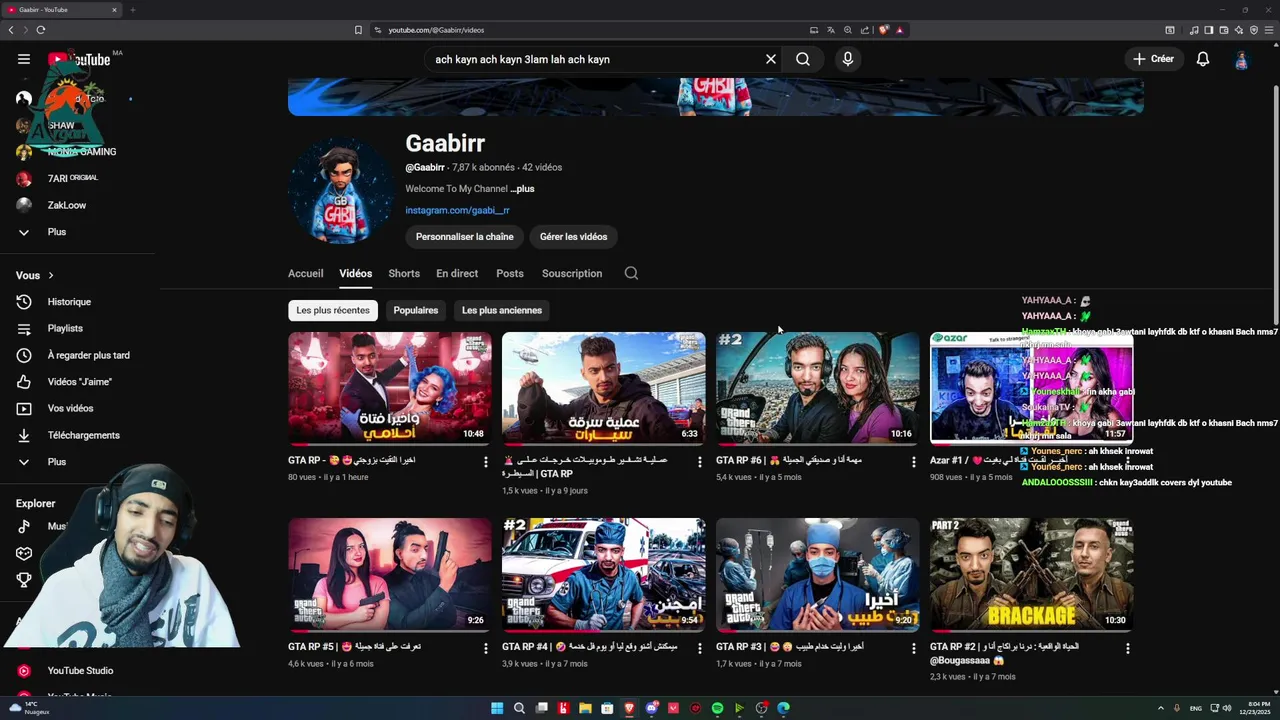
Task: Open Vidéos "J'aime" liked list
Action: coord(78,382)
